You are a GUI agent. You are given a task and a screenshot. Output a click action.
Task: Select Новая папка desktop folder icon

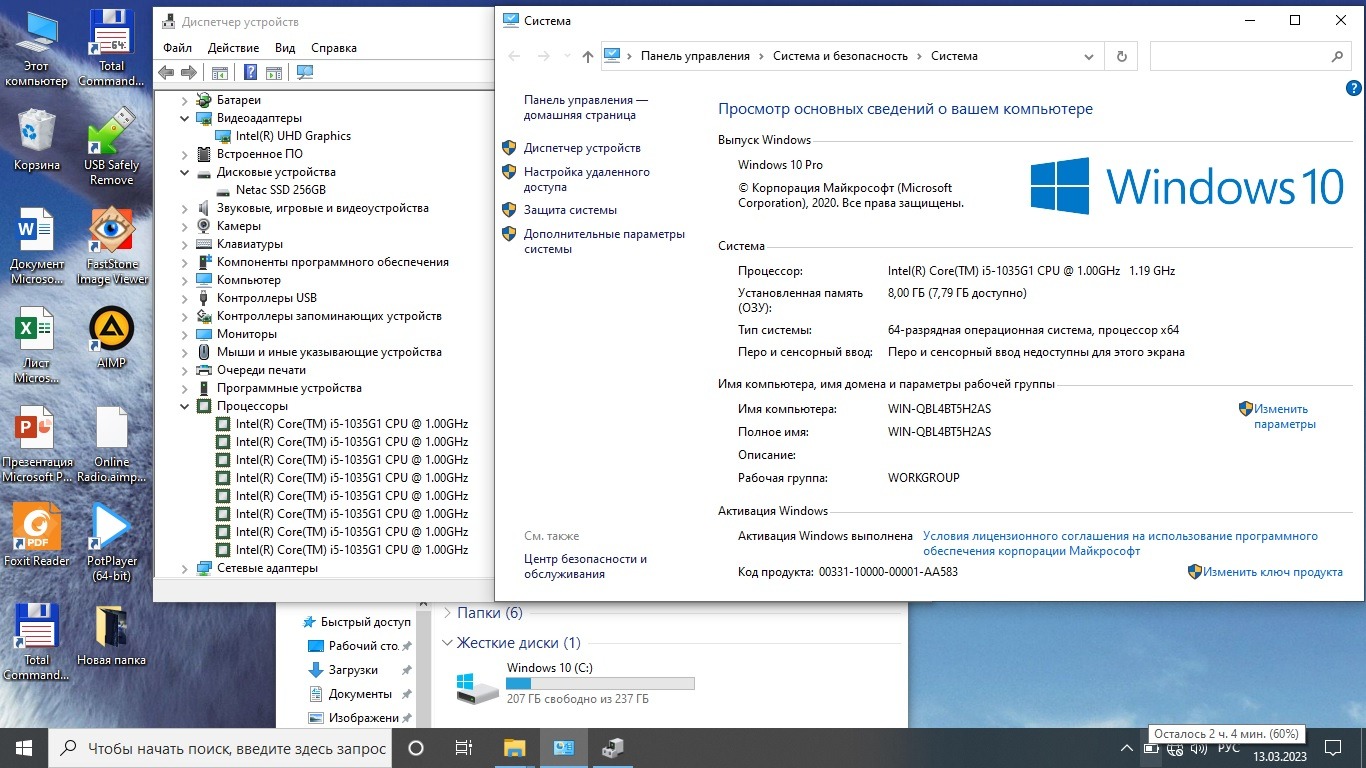tap(112, 634)
